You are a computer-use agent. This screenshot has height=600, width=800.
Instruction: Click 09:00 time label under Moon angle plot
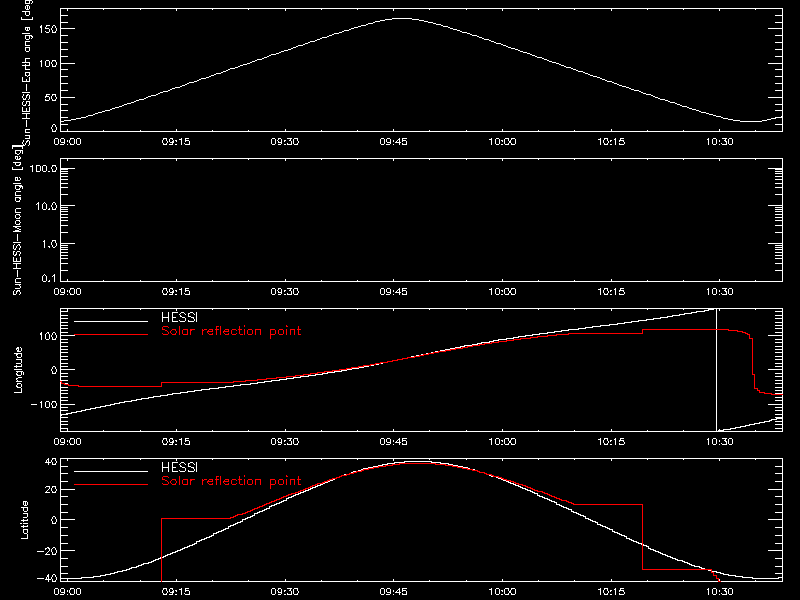coord(67,292)
